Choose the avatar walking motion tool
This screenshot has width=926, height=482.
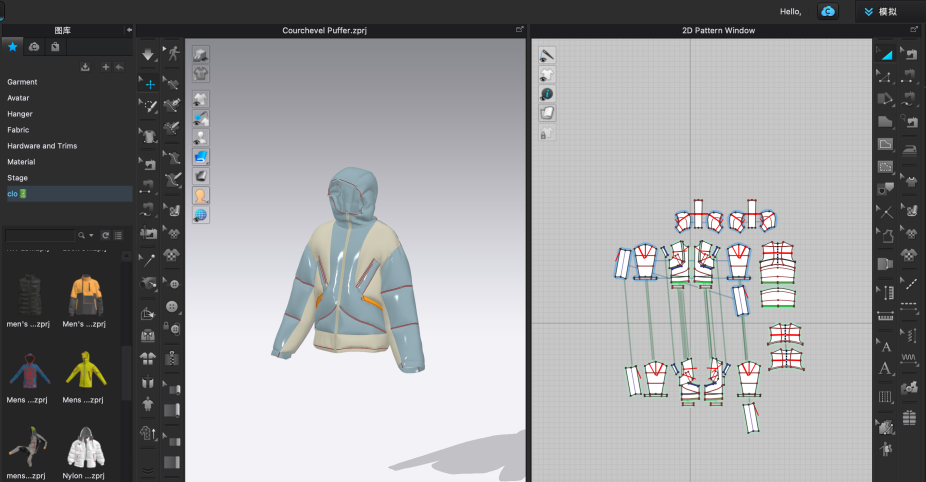172,53
